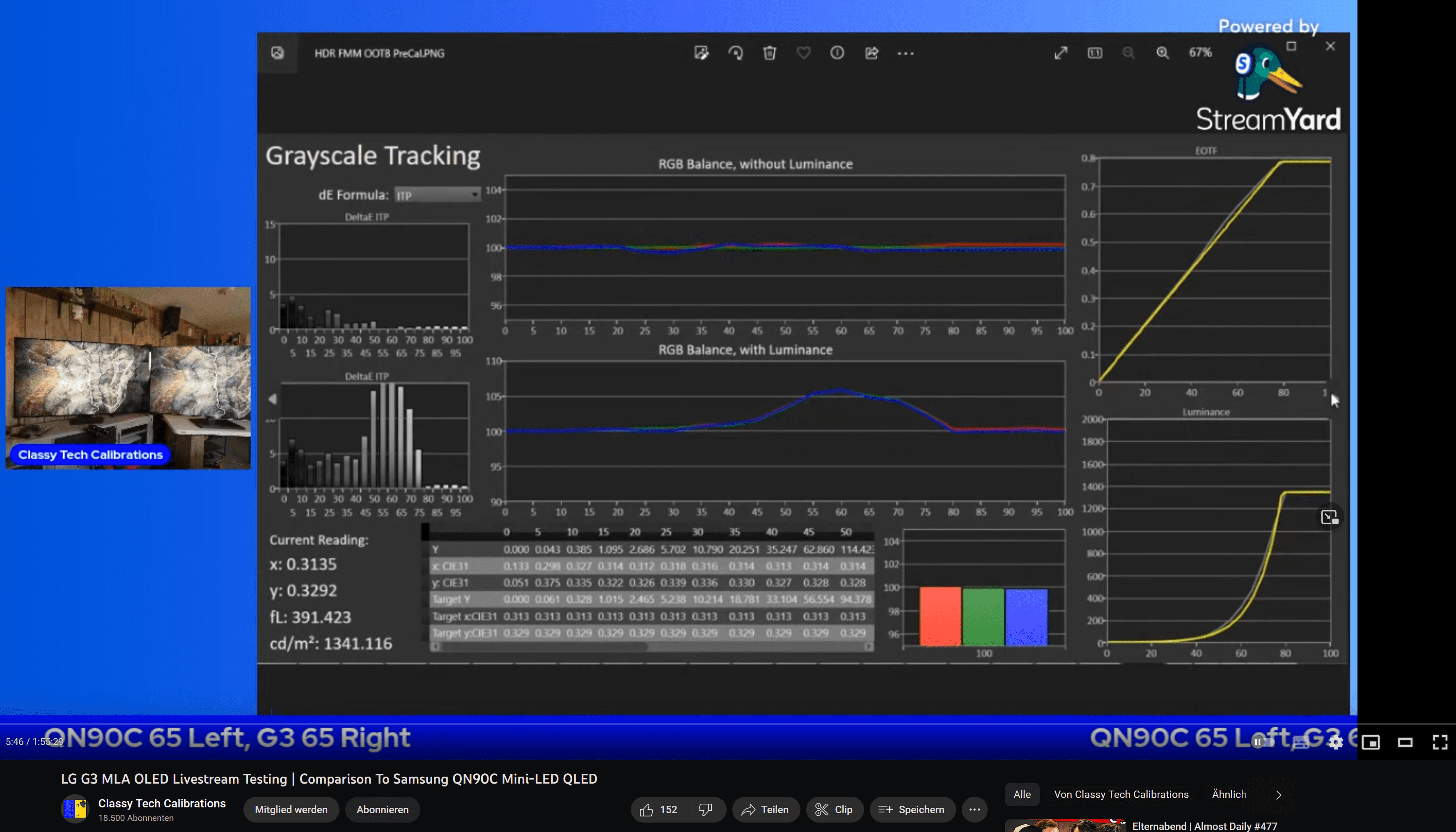The image size is (1456, 832).
Task: Click the y: 0.3292 current reading
Action: pos(303,590)
